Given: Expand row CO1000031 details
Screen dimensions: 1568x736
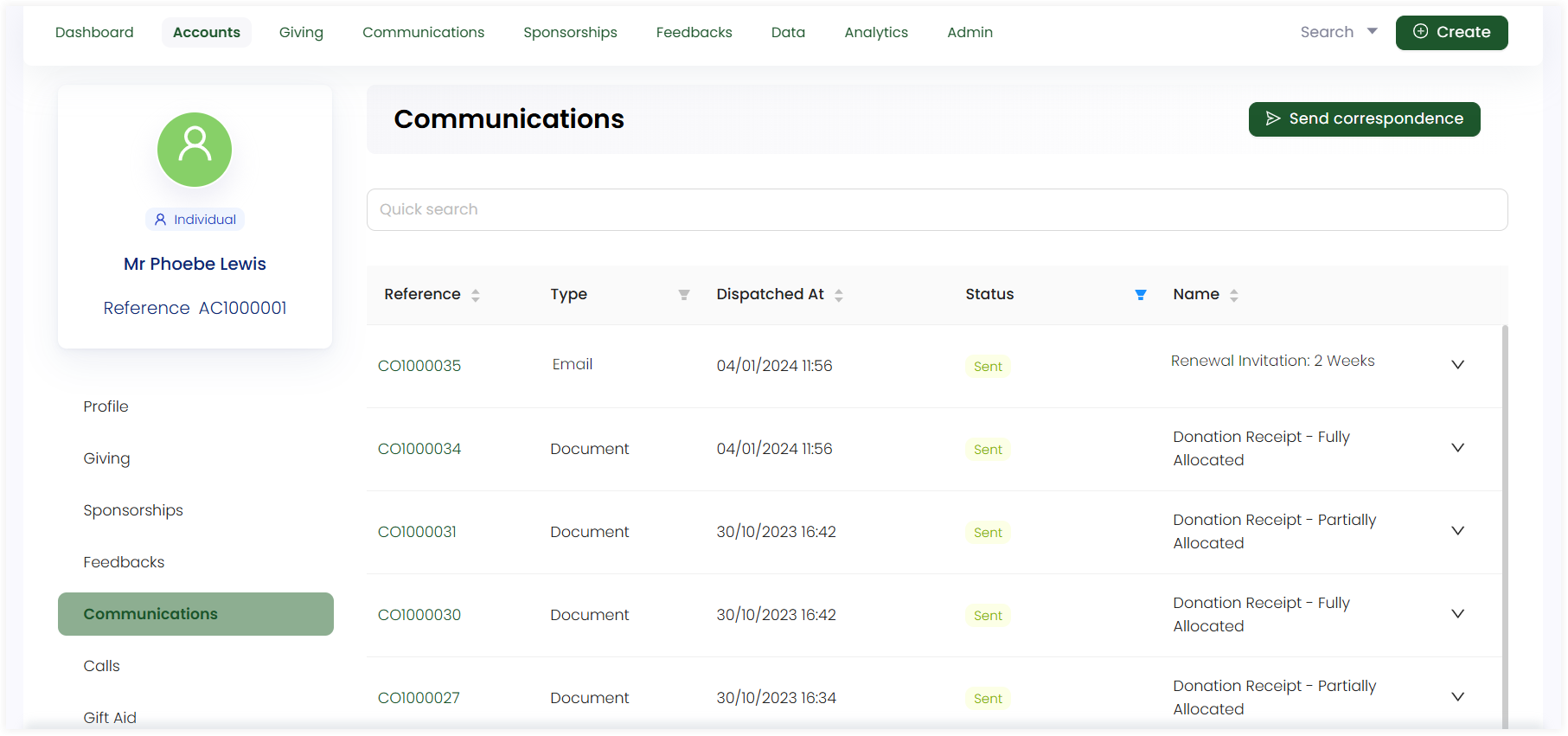Looking at the screenshot, I should tap(1457, 531).
